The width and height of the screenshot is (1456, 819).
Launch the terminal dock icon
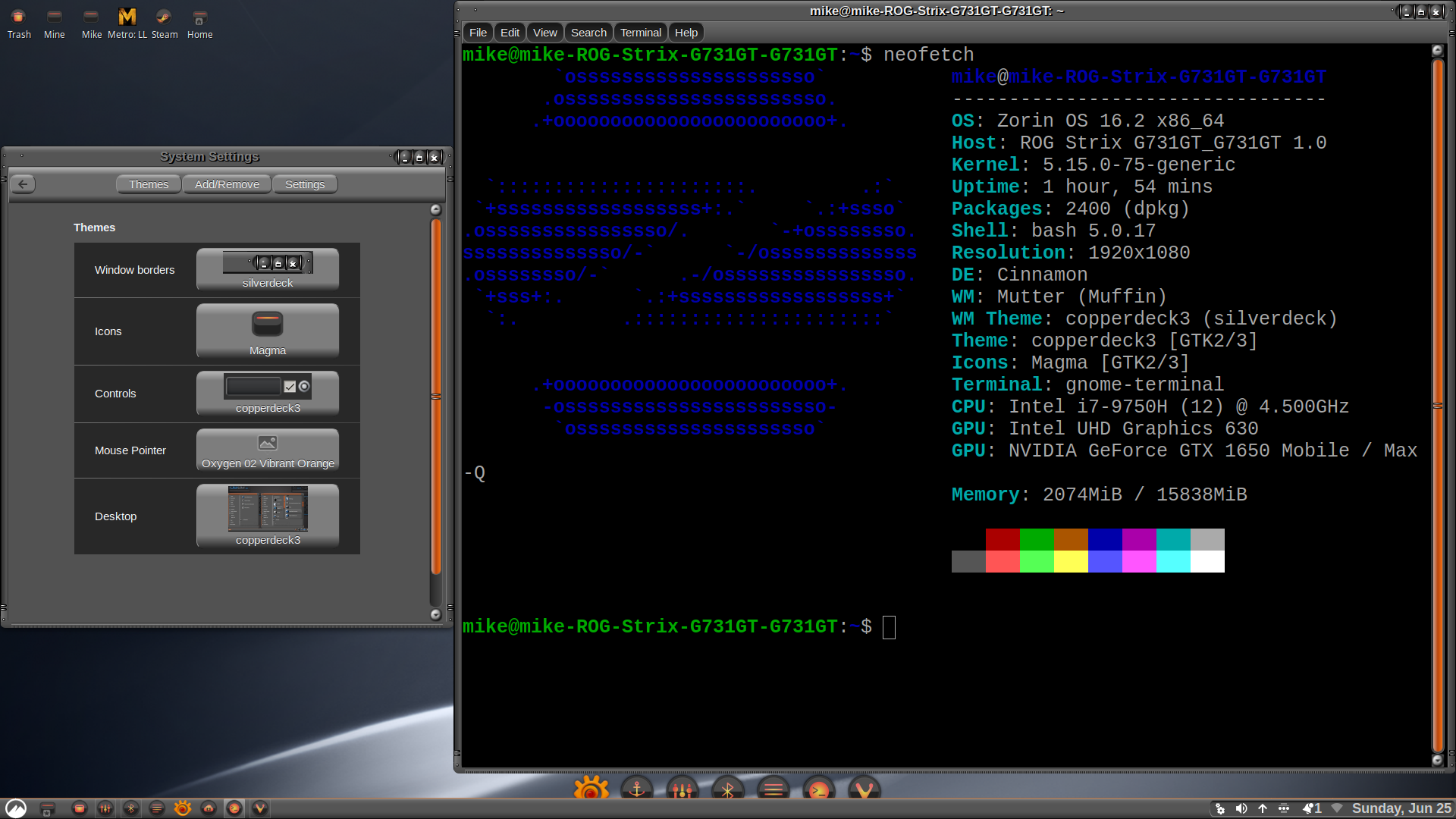819,789
